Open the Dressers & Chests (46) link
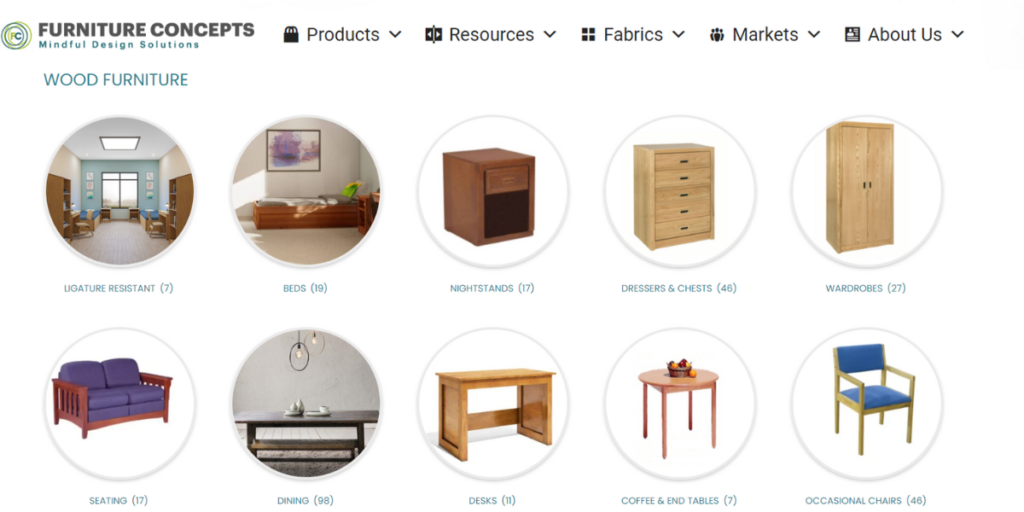Viewport: 1024px width, 512px height. 679,288
